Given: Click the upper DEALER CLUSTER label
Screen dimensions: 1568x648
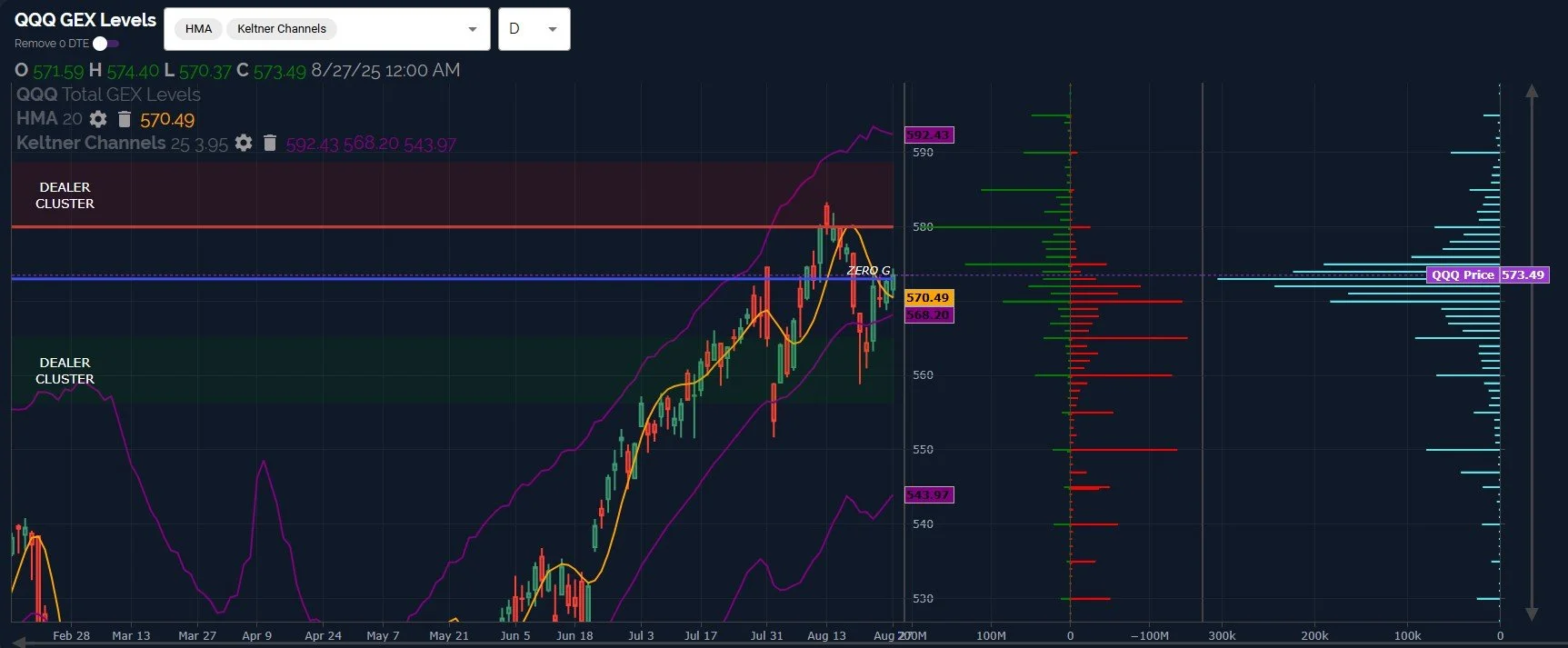Looking at the screenshot, I should (x=65, y=195).
